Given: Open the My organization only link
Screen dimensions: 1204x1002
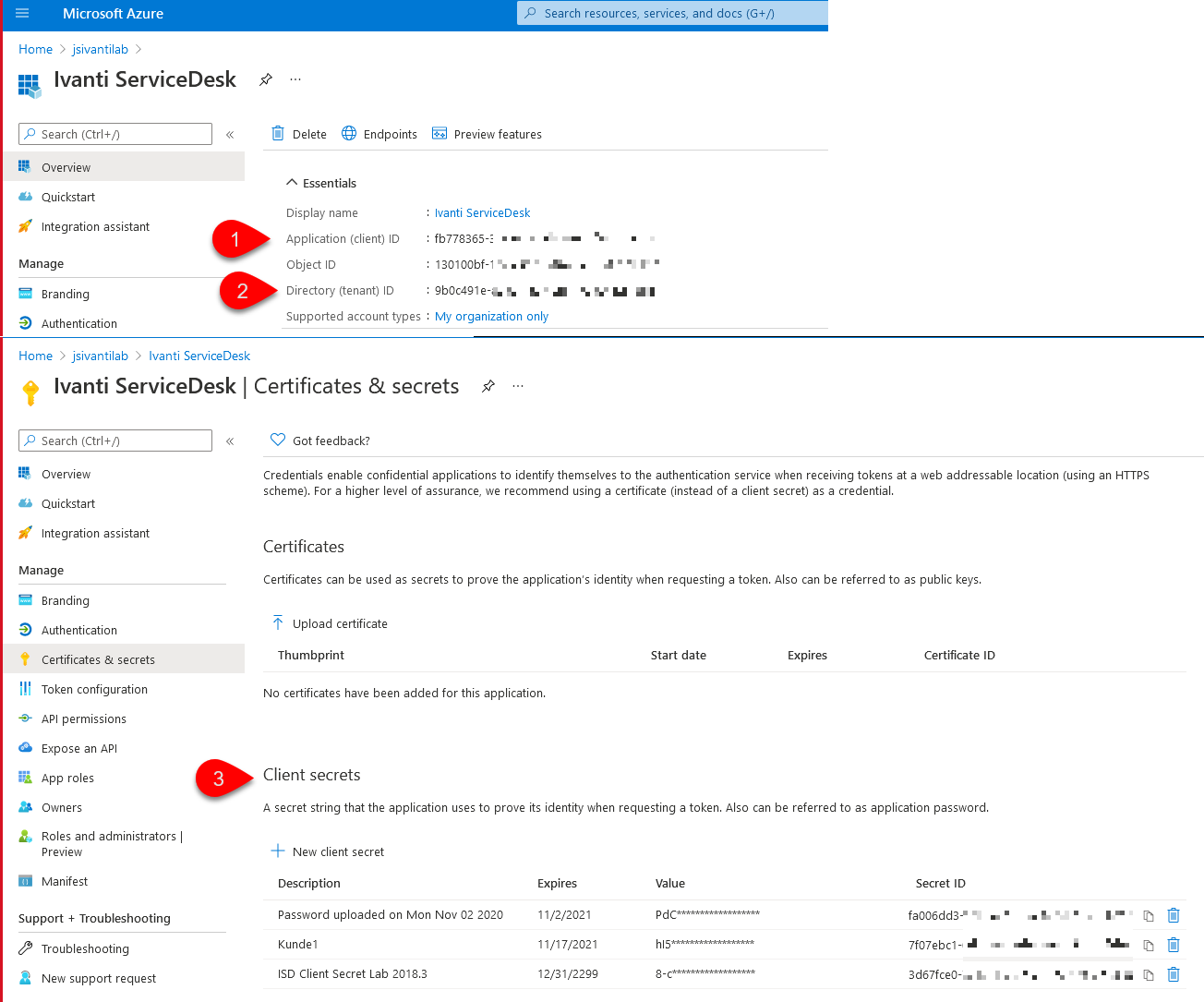Looking at the screenshot, I should (491, 316).
